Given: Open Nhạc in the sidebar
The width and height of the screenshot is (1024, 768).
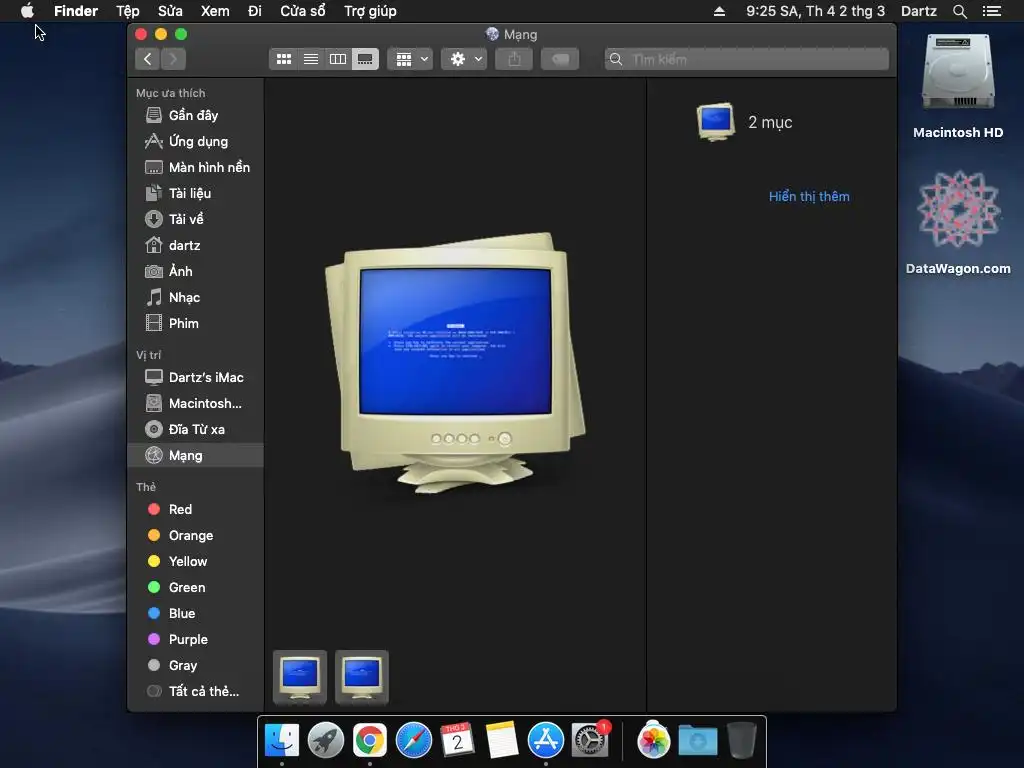Looking at the screenshot, I should [x=195, y=298].
